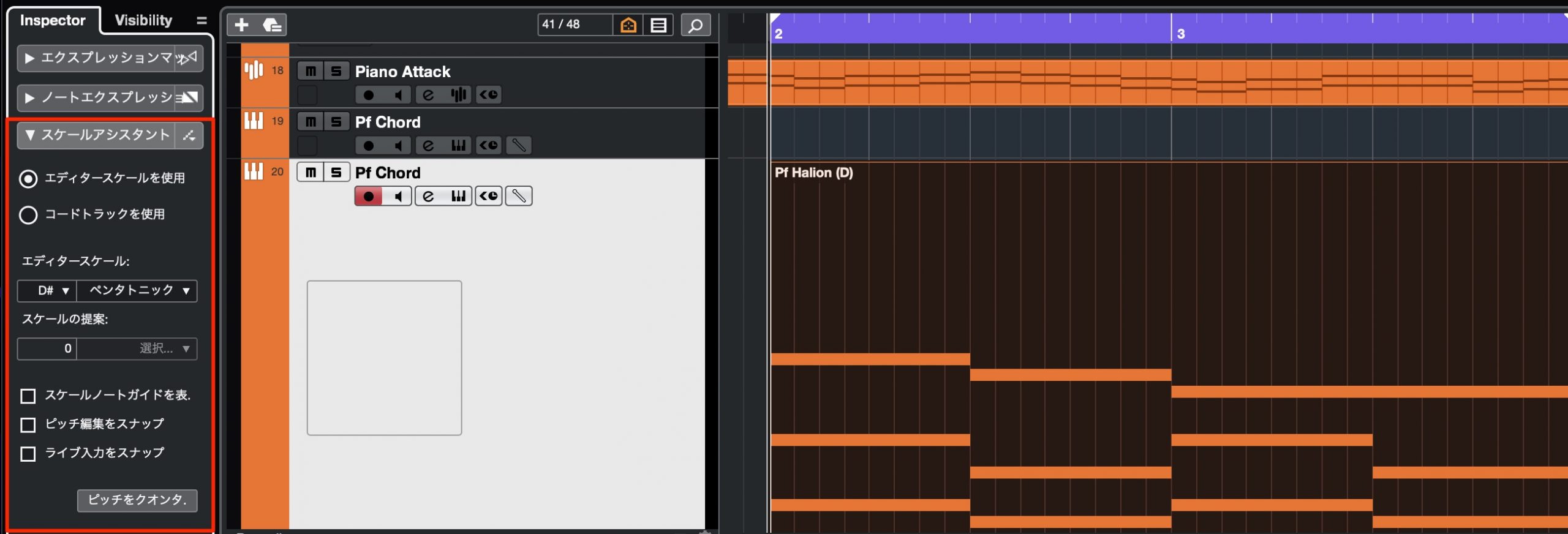Solo the Piano Attack track
Image resolution: width=1568 pixels, height=534 pixels.
336,71
